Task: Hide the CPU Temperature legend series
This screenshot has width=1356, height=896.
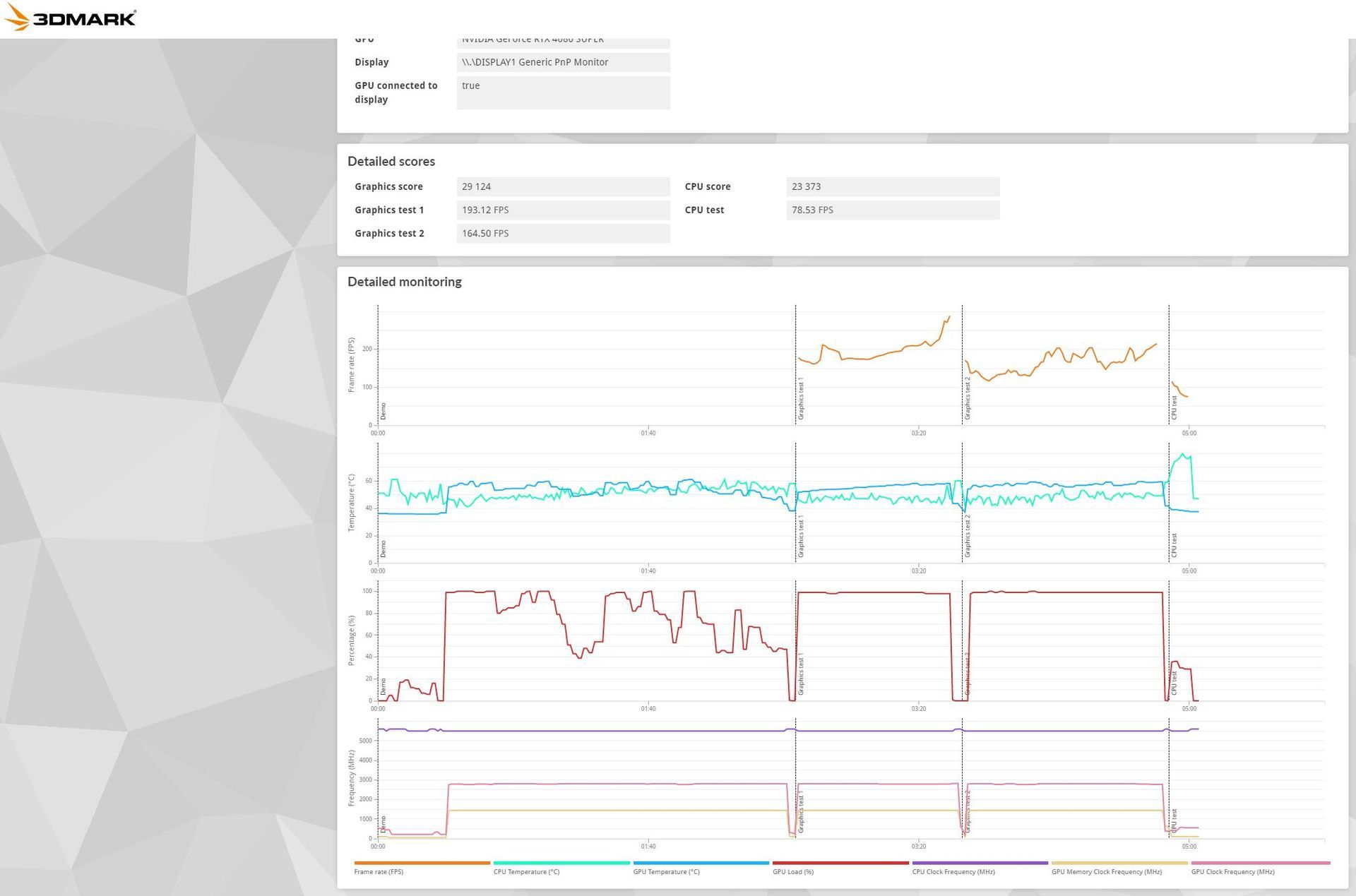Action: coord(526,871)
